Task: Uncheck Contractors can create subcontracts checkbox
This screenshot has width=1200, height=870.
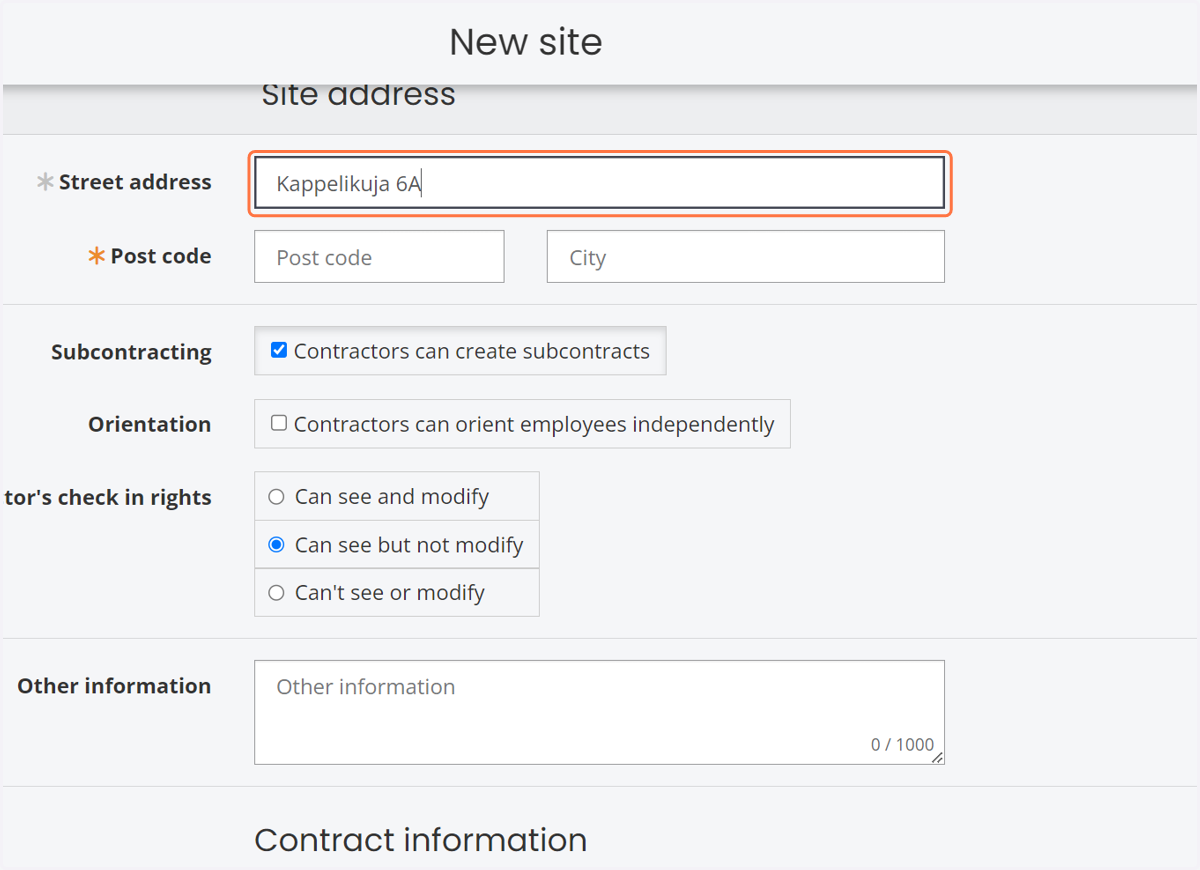Action: [279, 350]
